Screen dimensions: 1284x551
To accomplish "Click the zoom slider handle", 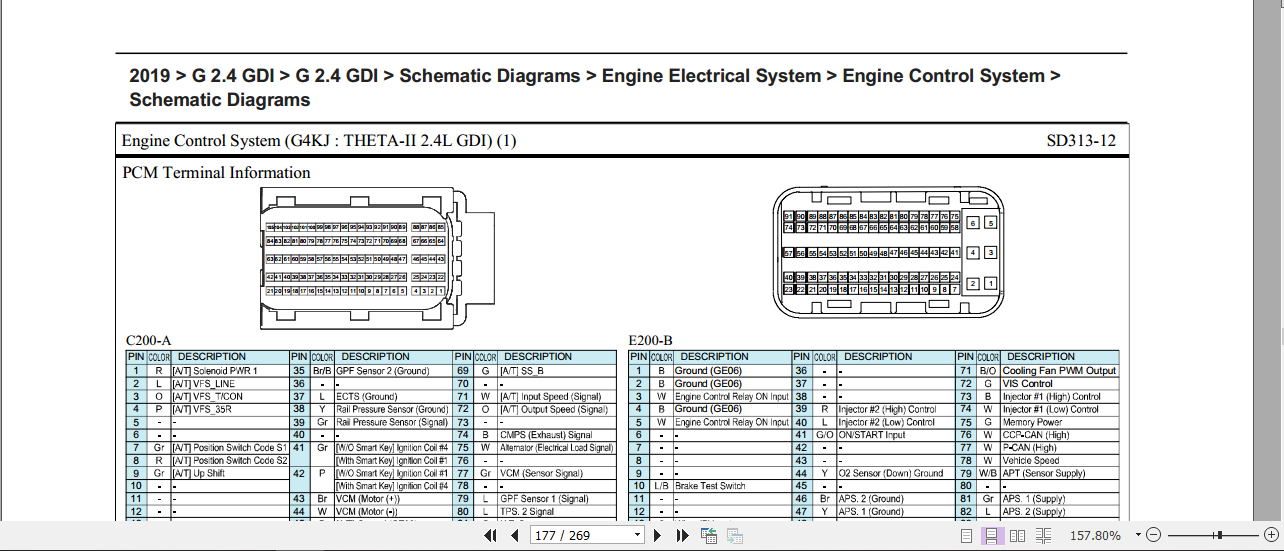I will pos(1217,536).
